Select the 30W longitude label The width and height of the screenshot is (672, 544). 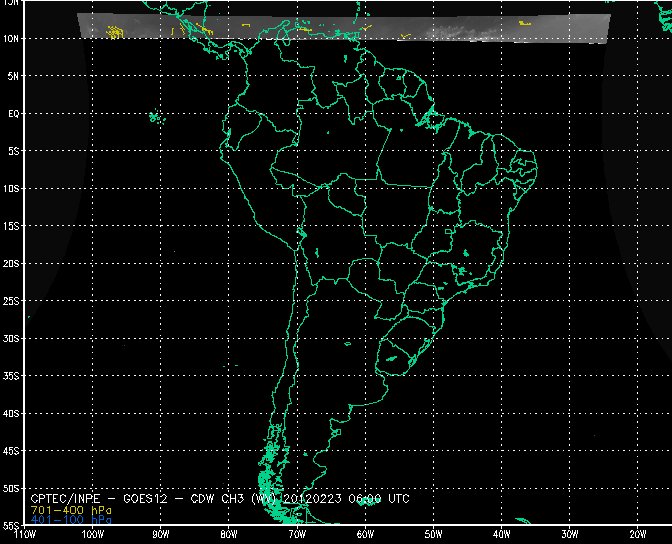coord(570,535)
